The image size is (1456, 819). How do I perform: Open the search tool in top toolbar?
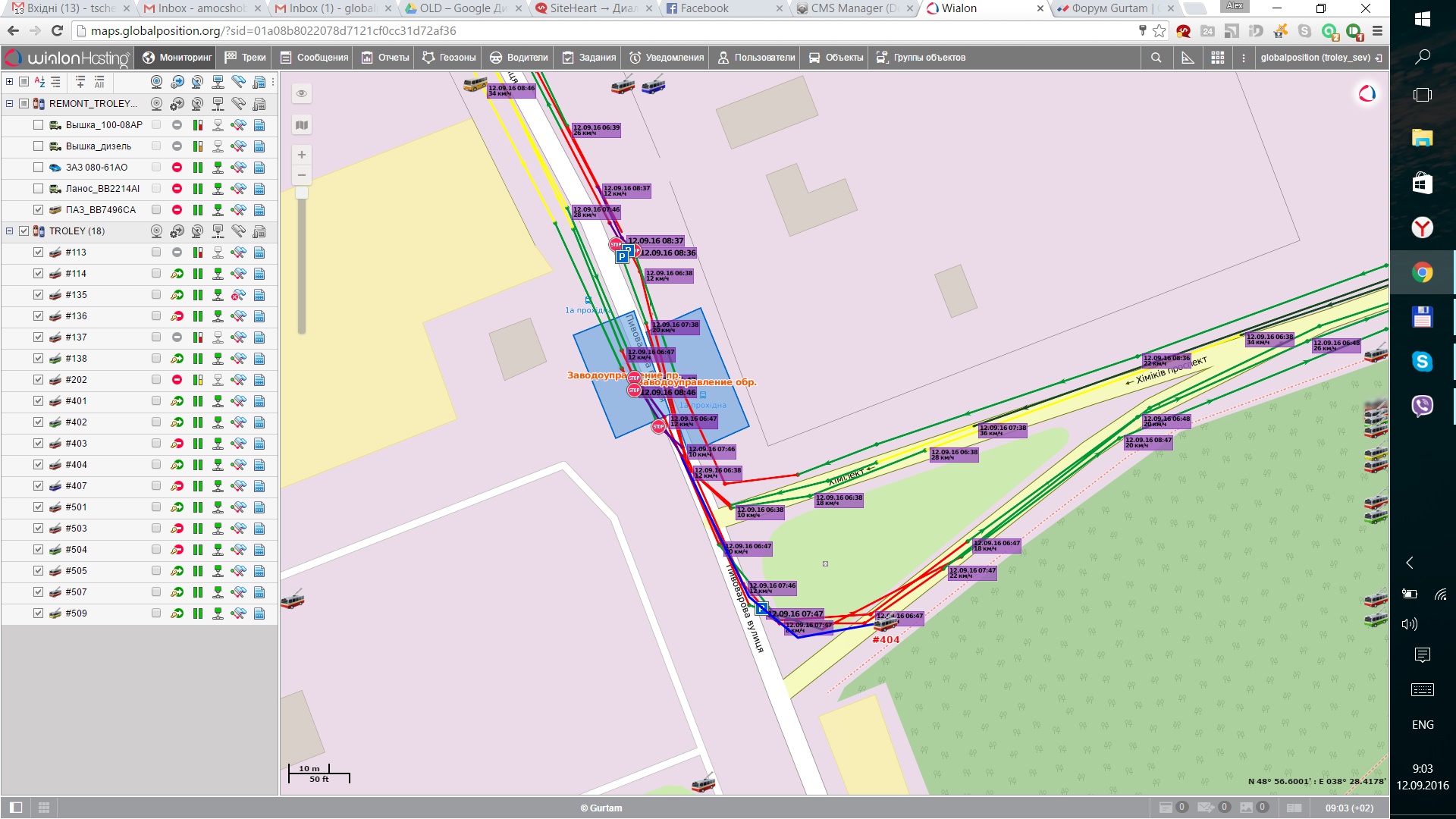[x=1156, y=58]
